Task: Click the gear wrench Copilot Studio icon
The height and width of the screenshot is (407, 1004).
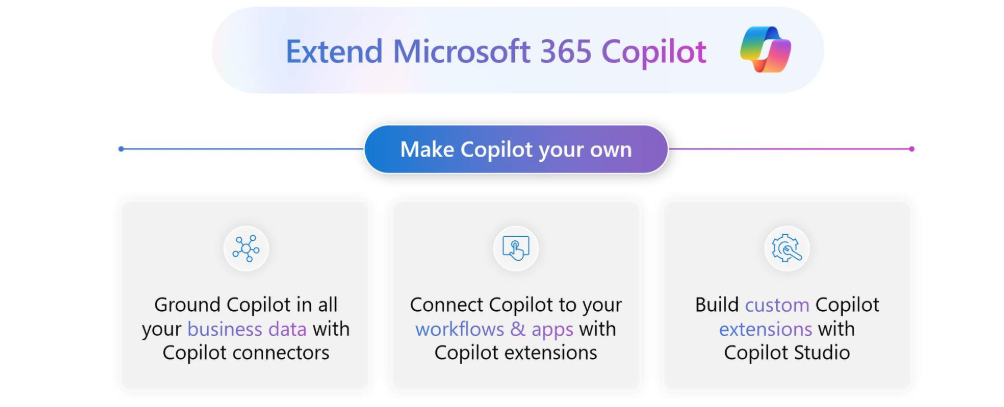Action: click(787, 248)
